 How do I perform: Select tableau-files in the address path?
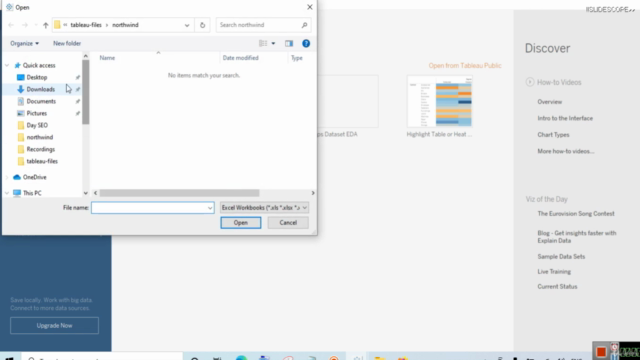(86, 25)
